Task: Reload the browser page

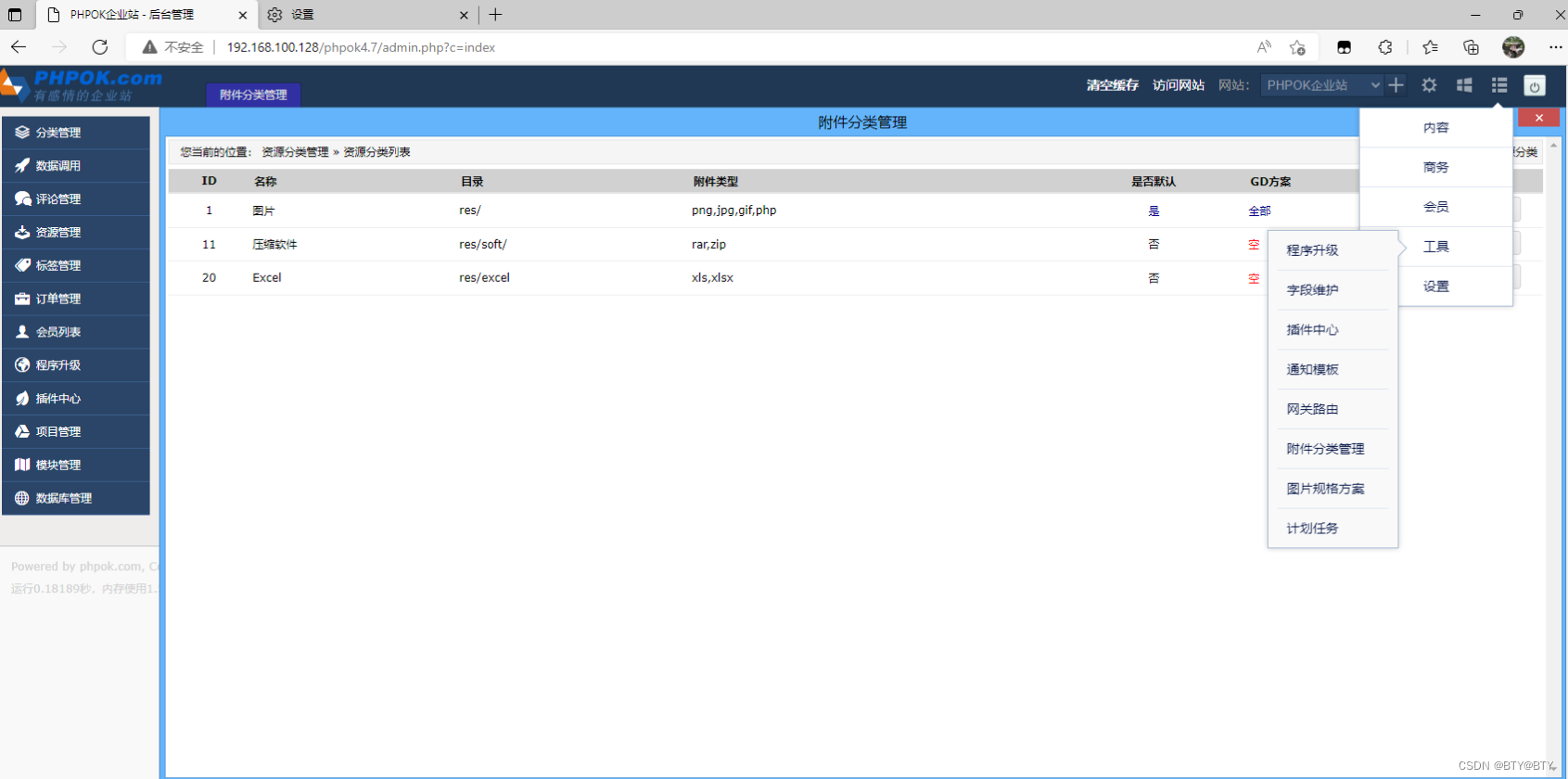Action: [x=100, y=46]
